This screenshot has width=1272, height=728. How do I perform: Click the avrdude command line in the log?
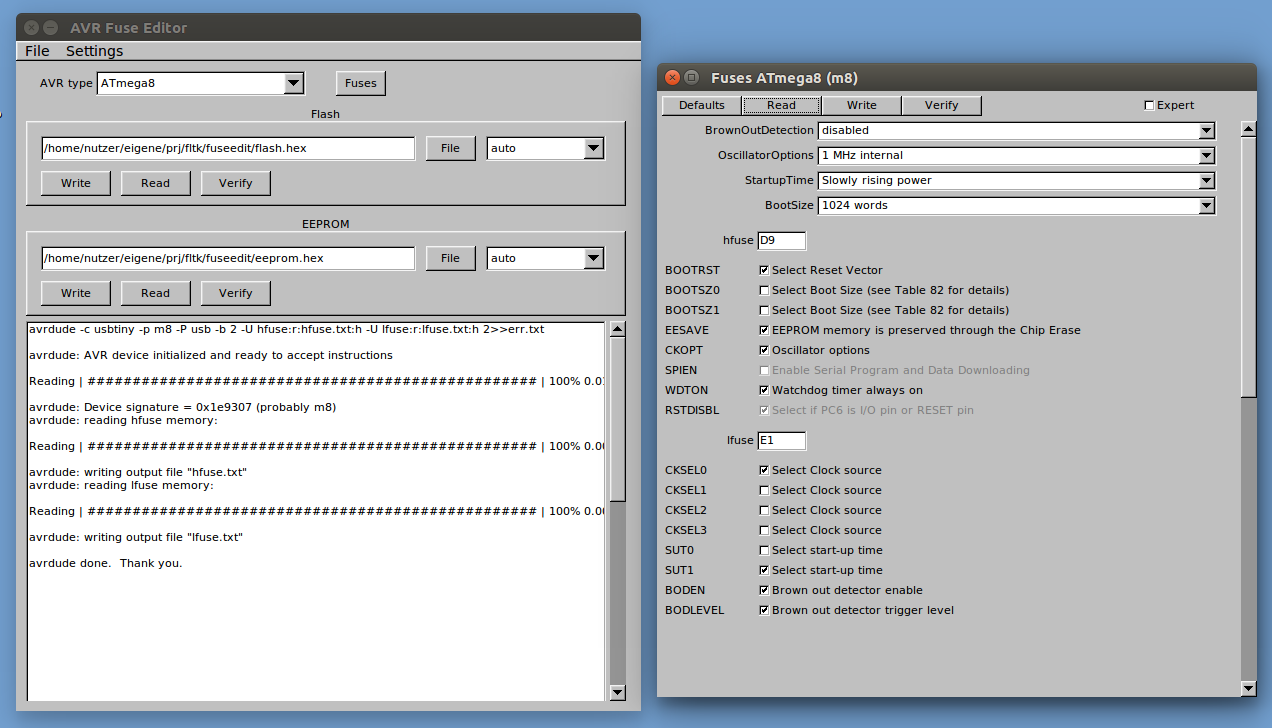point(286,329)
